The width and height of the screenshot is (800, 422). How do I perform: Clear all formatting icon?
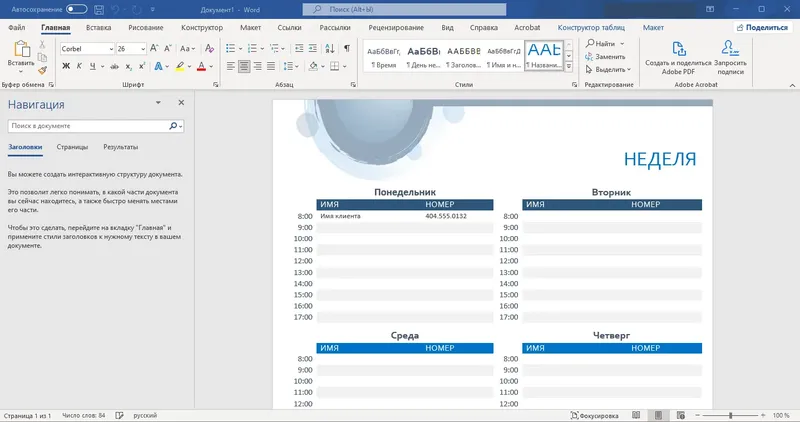(x=209, y=48)
